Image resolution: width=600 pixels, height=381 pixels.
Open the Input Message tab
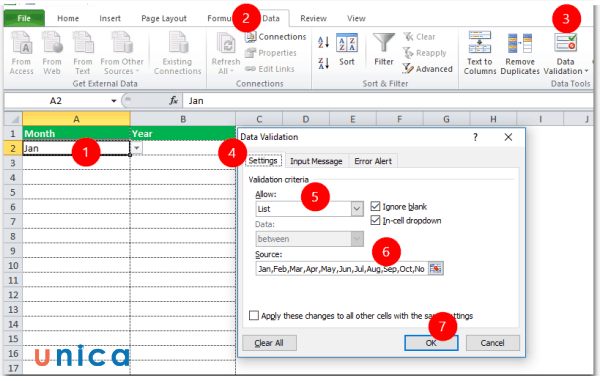[316, 161]
